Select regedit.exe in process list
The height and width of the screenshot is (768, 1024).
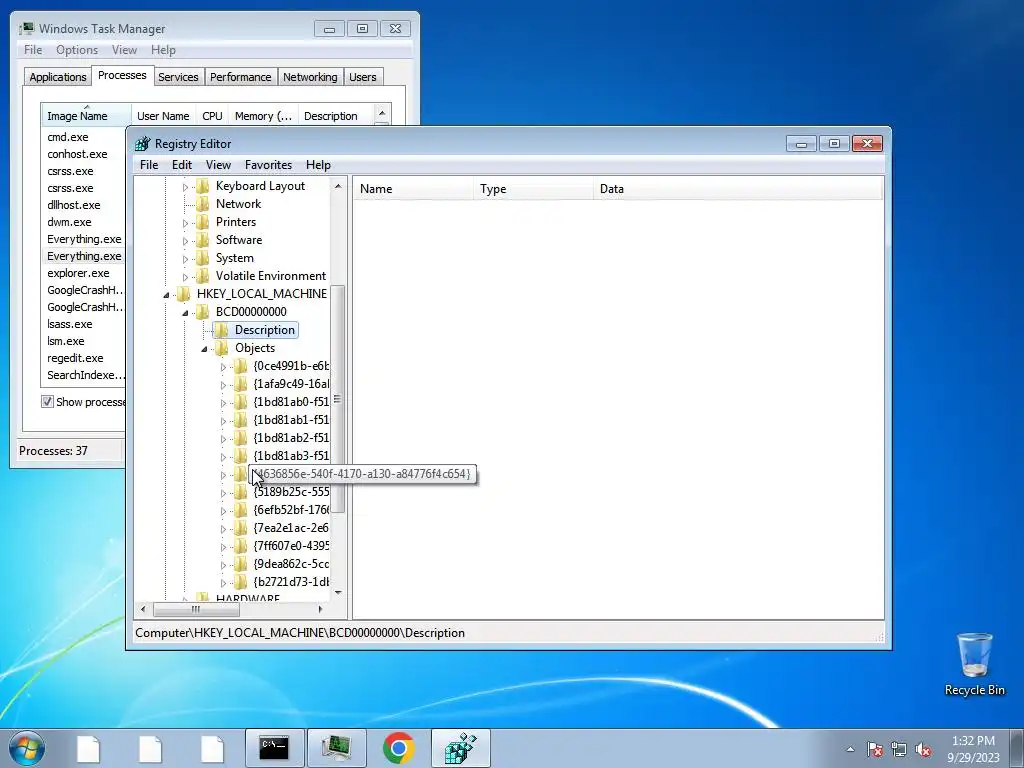tap(75, 358)
